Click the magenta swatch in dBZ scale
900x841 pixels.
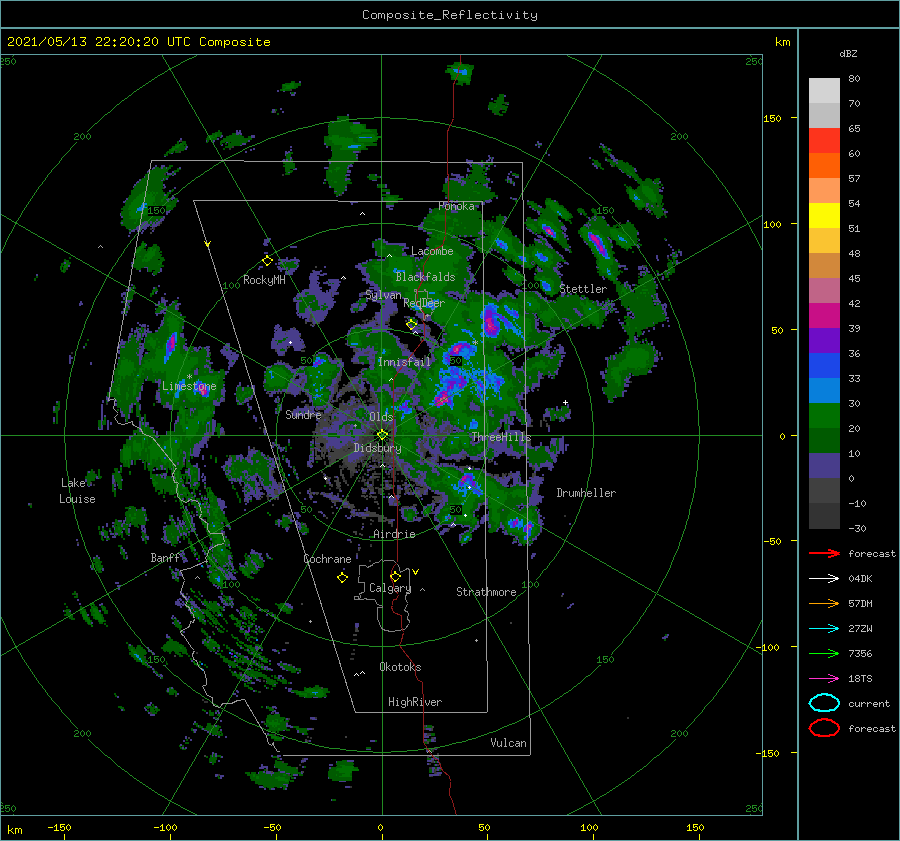point(824,316)
